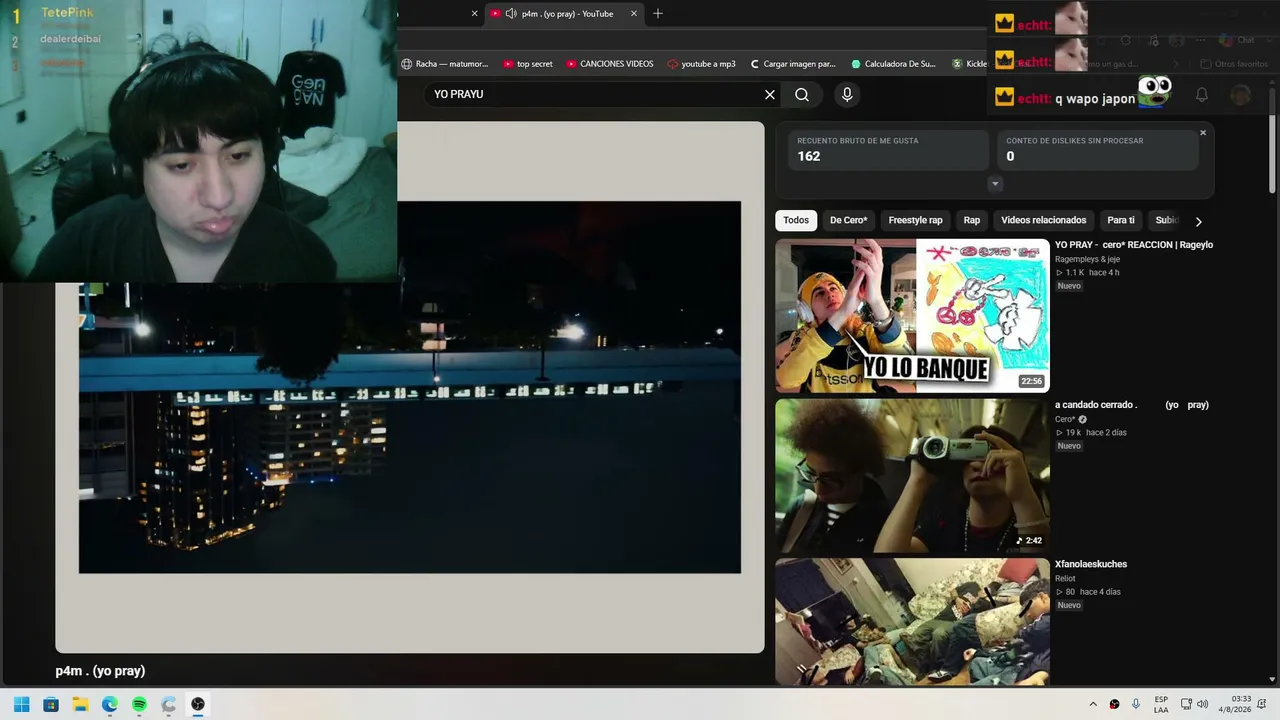Select the Videos relacionados filter chip

coord(1043,220)
